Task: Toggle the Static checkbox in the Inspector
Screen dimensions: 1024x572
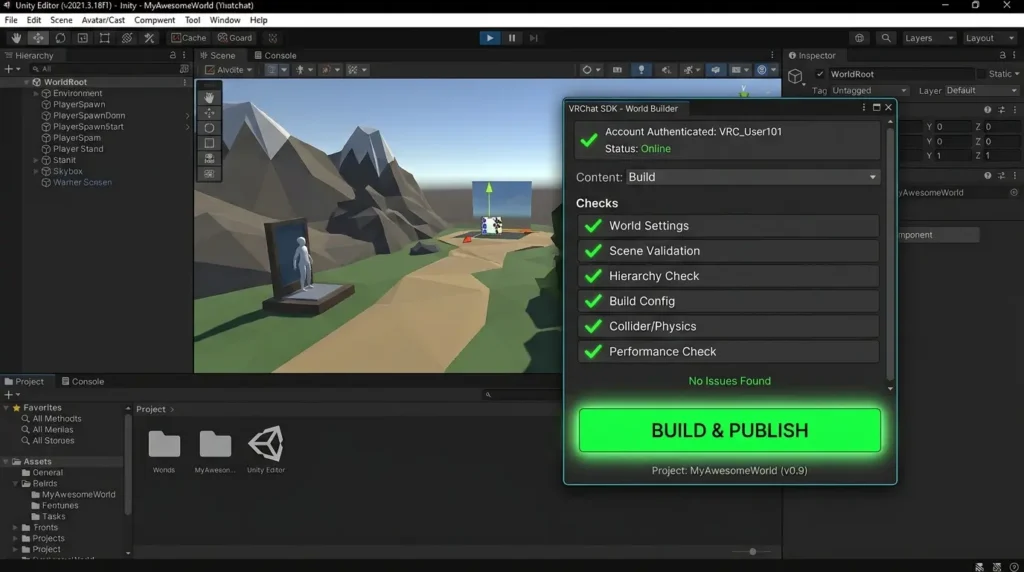Action: pyautogui.click(x=981, y=74)
